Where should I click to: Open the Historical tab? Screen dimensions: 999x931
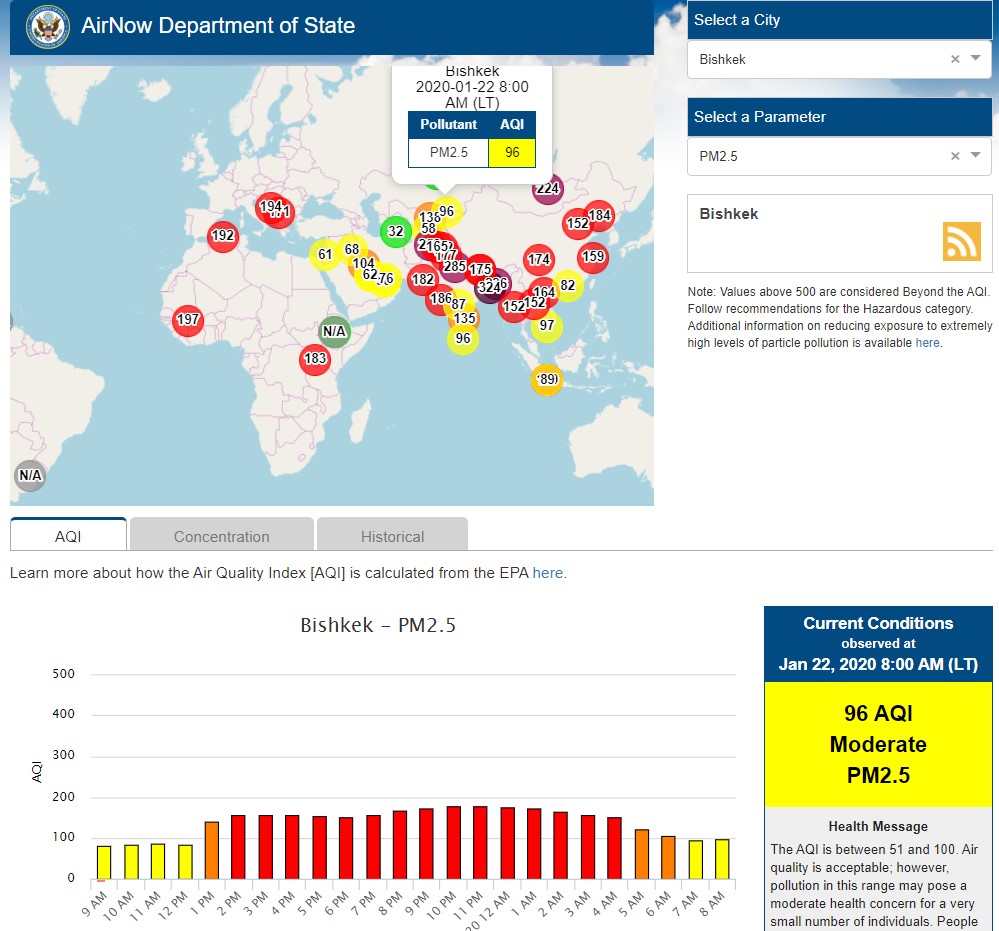392,536
